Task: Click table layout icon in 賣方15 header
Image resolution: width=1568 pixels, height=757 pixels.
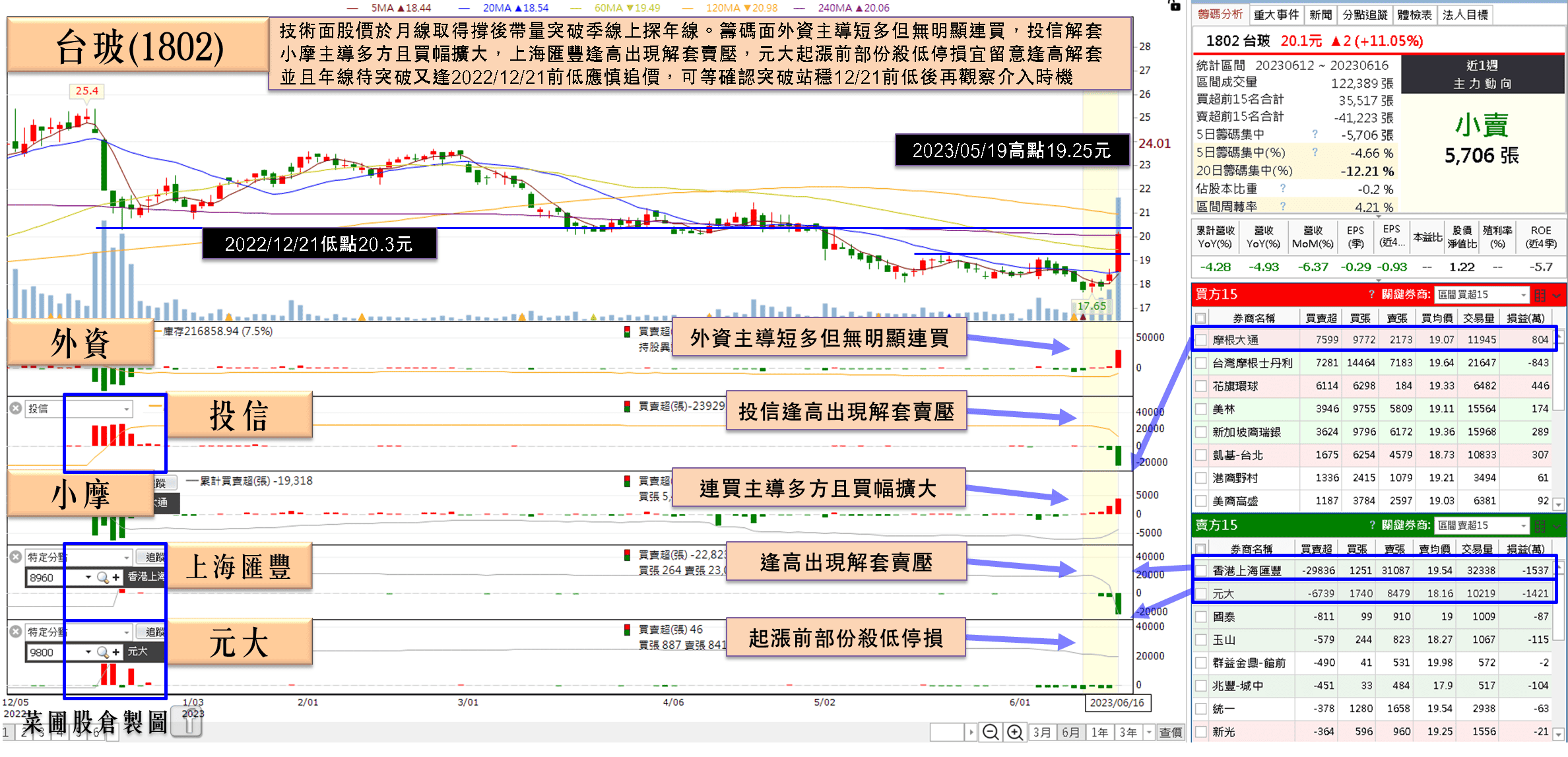Action: (1540, 526)
